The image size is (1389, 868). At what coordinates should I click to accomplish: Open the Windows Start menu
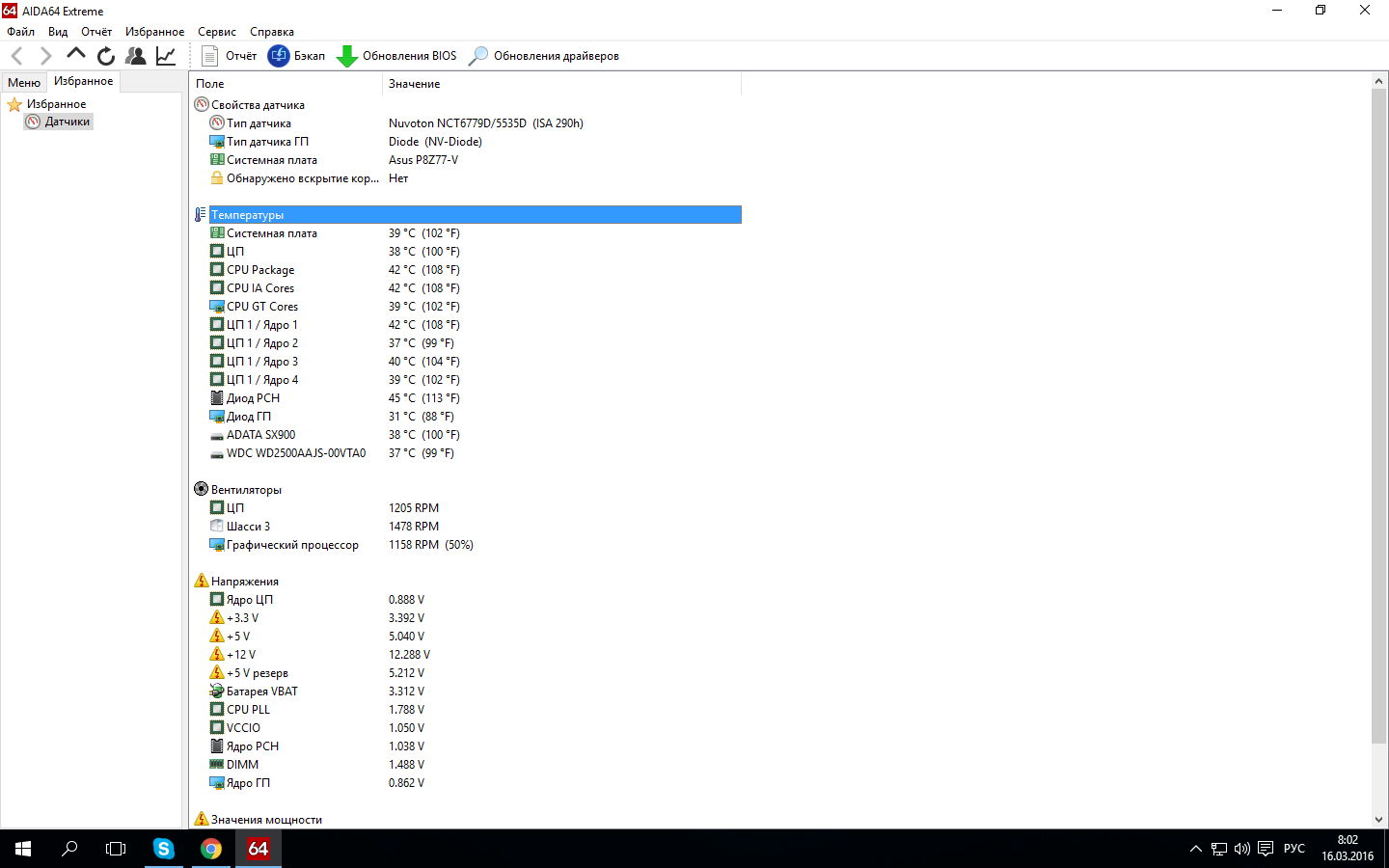click(x=23, y=849)
